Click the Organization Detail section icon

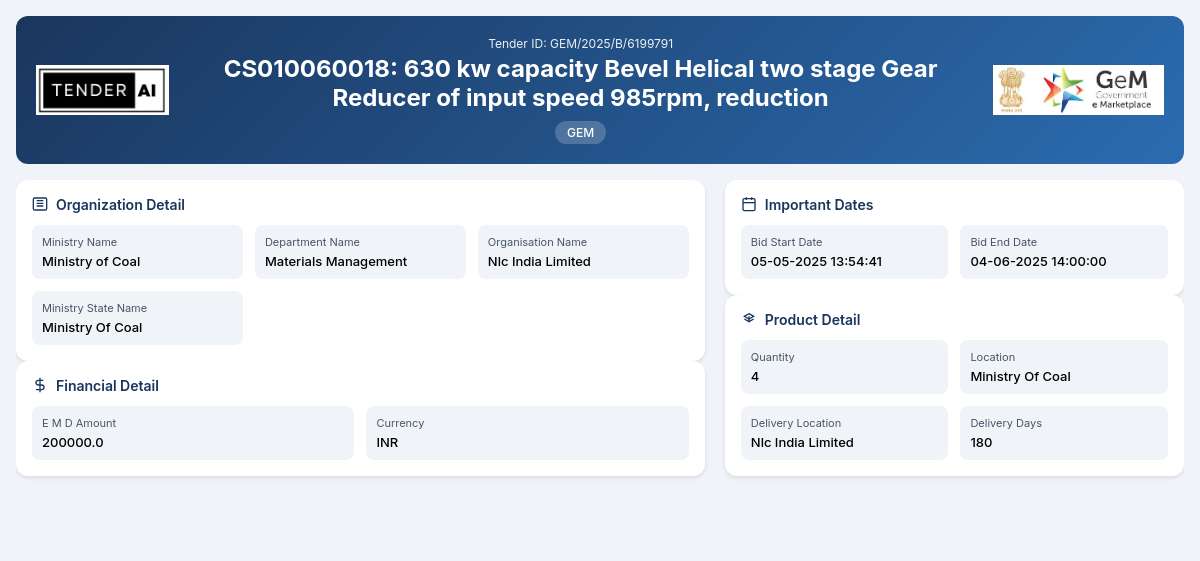(40, 204)
